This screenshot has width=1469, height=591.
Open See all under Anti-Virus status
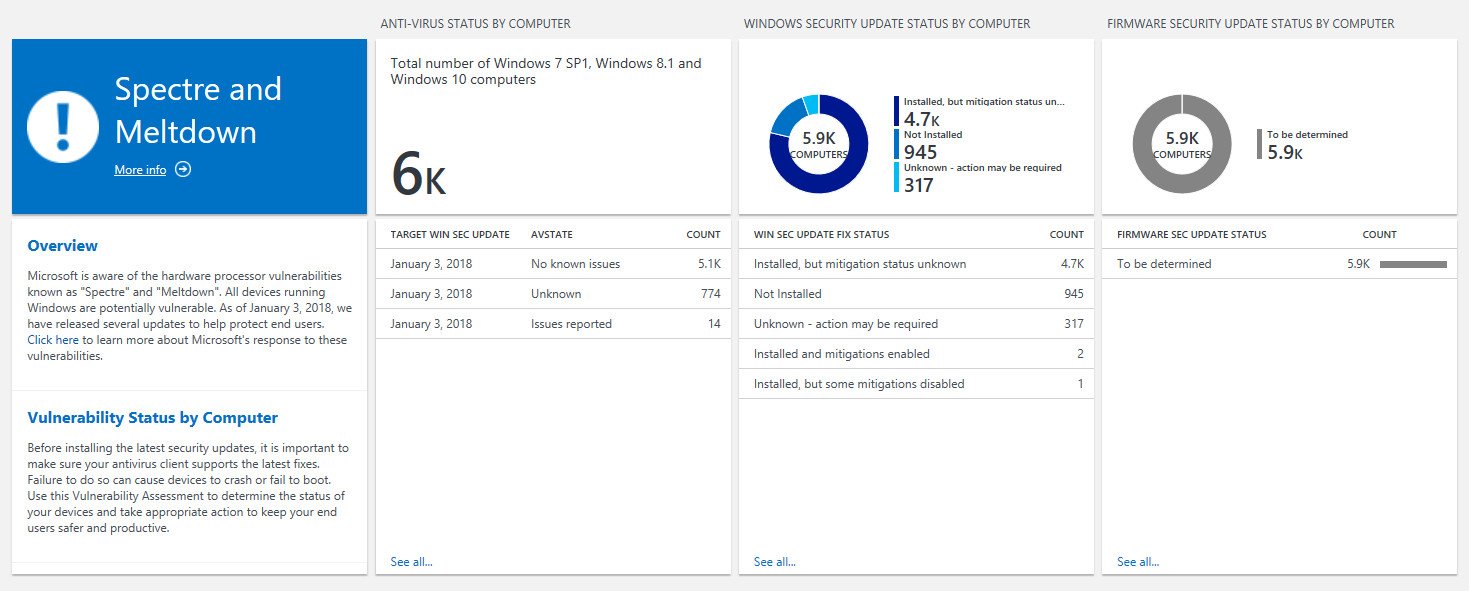pos(411,561)
